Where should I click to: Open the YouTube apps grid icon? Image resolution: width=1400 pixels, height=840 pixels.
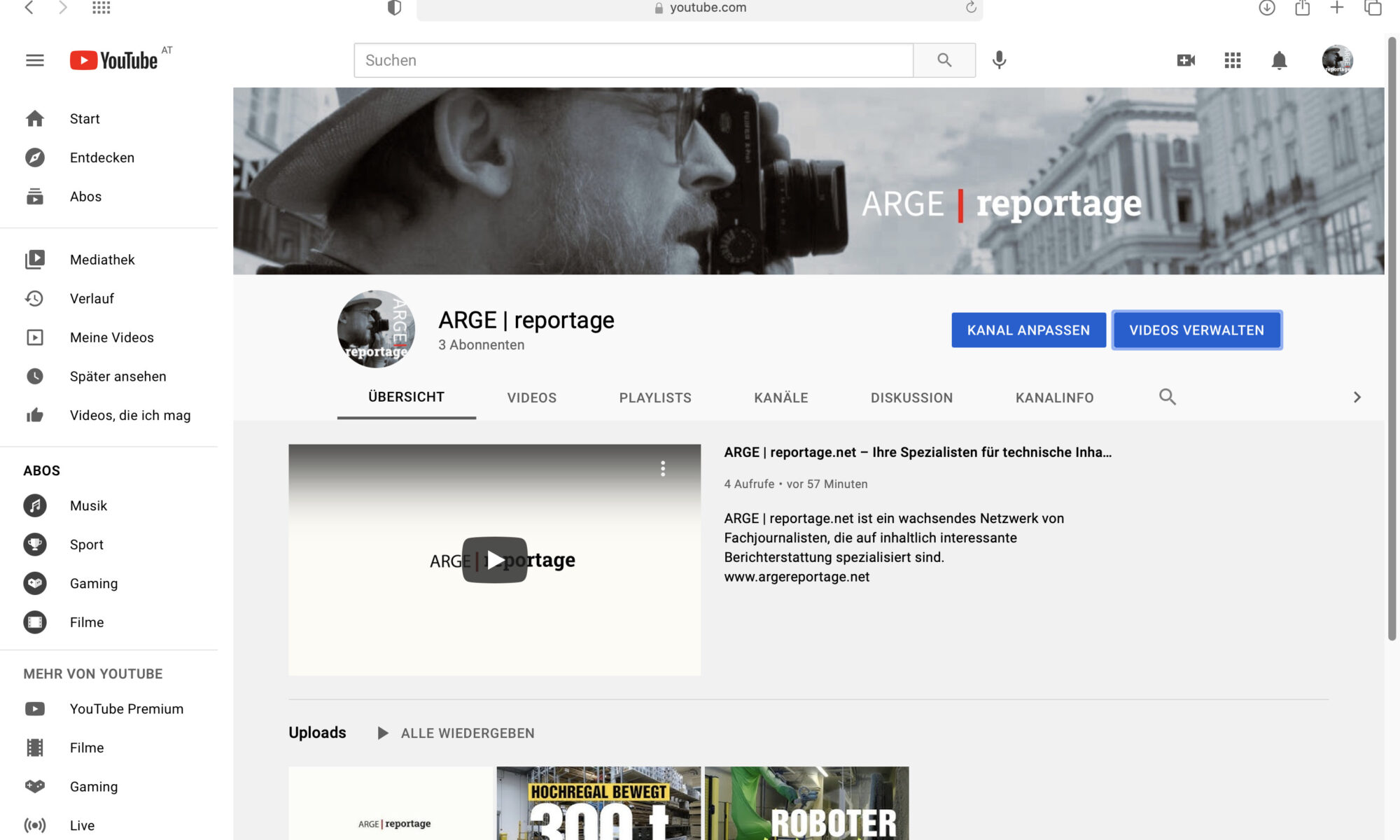pyautogui.click(x=1233, y=60)
